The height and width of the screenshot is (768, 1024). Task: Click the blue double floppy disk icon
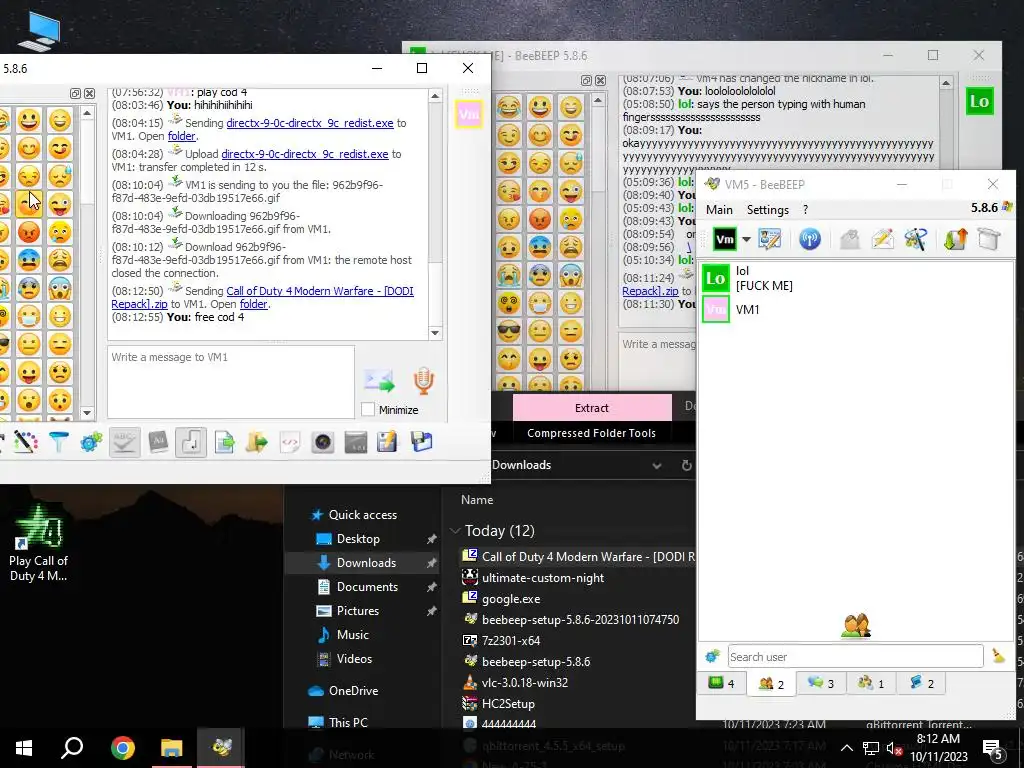click(x=421, y=442)
